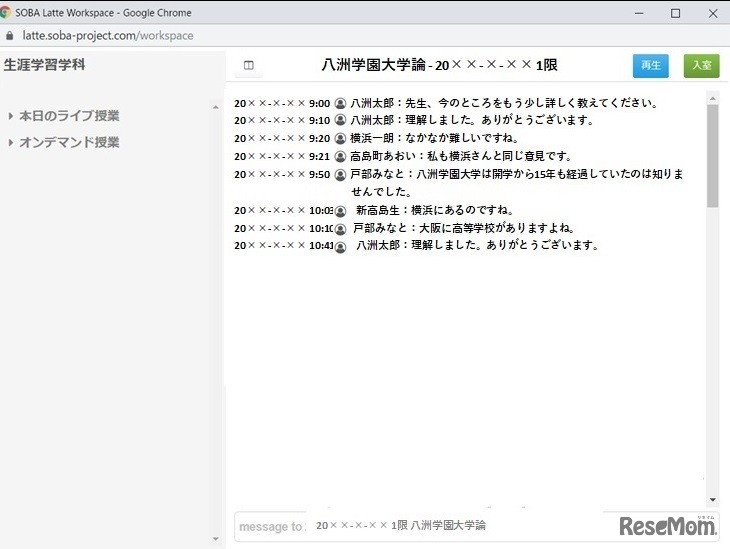
Task: Expand the オンデマンド授業 tree arrow
Action: click(11, 142)
